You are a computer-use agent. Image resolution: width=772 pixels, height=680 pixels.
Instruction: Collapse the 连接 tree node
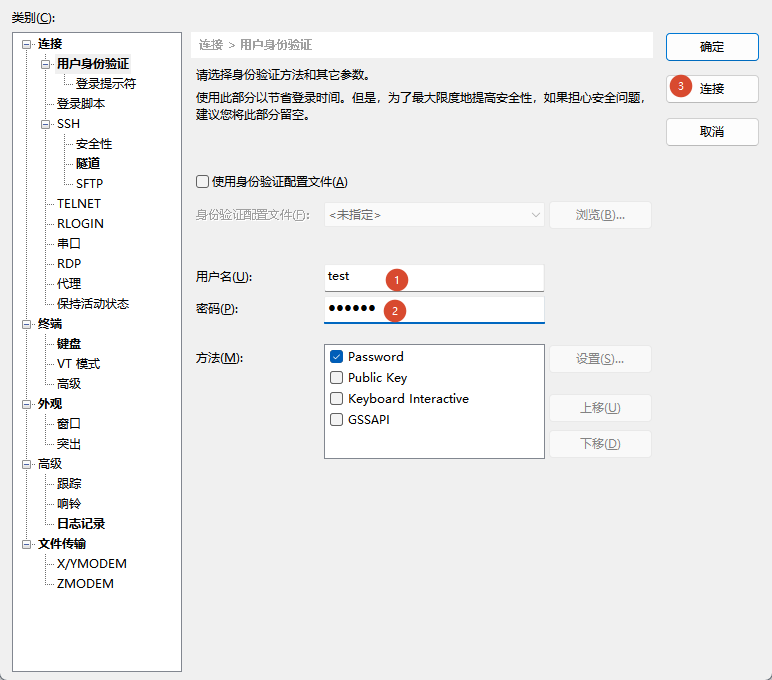(x=26, y=44)
